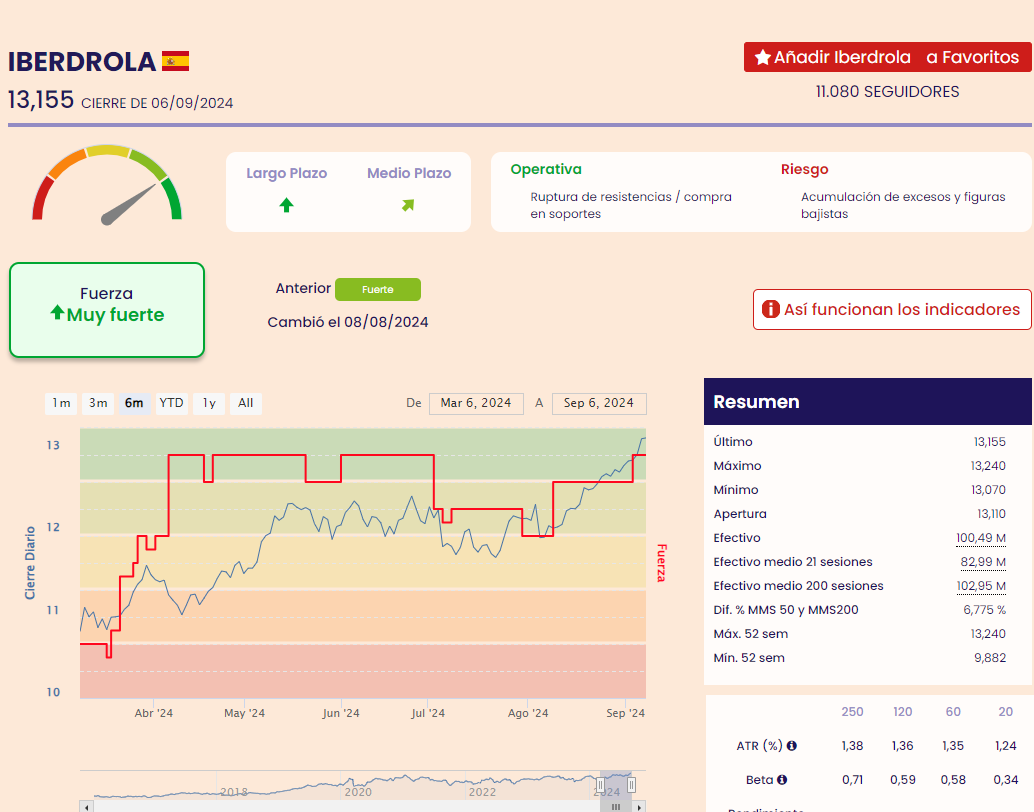Viewport: 1034px width, 812px height.
Task: Click the navigator scrollbar thumb
Action: click(x=616, y=807)
